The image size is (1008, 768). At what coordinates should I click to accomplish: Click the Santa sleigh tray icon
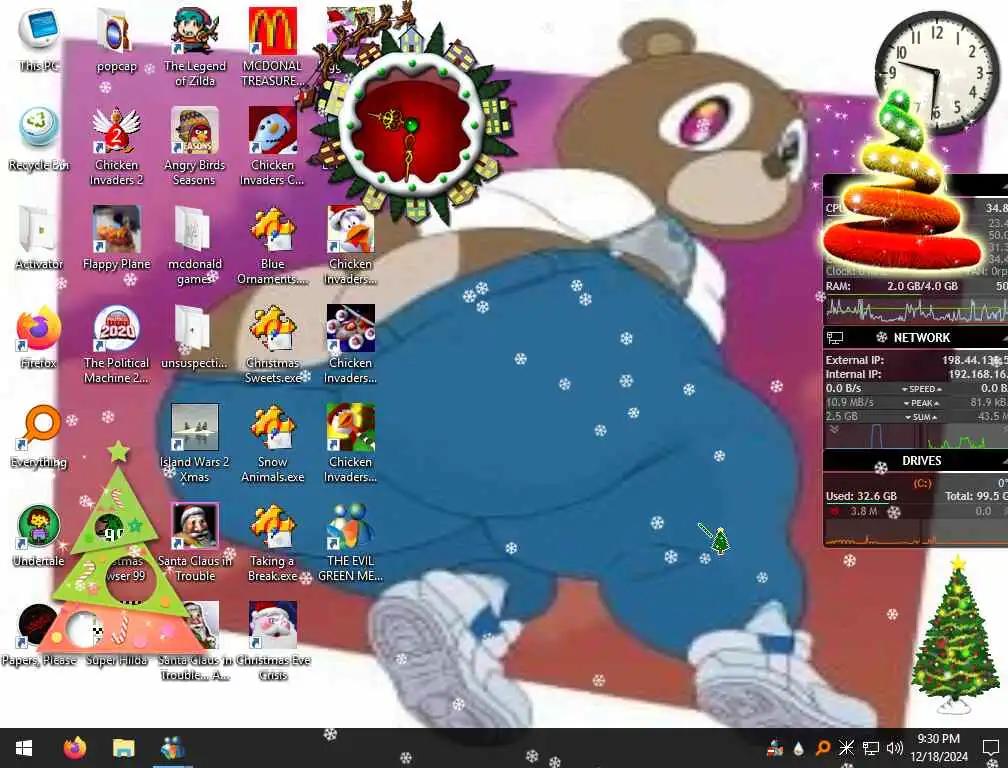point(775,748)
